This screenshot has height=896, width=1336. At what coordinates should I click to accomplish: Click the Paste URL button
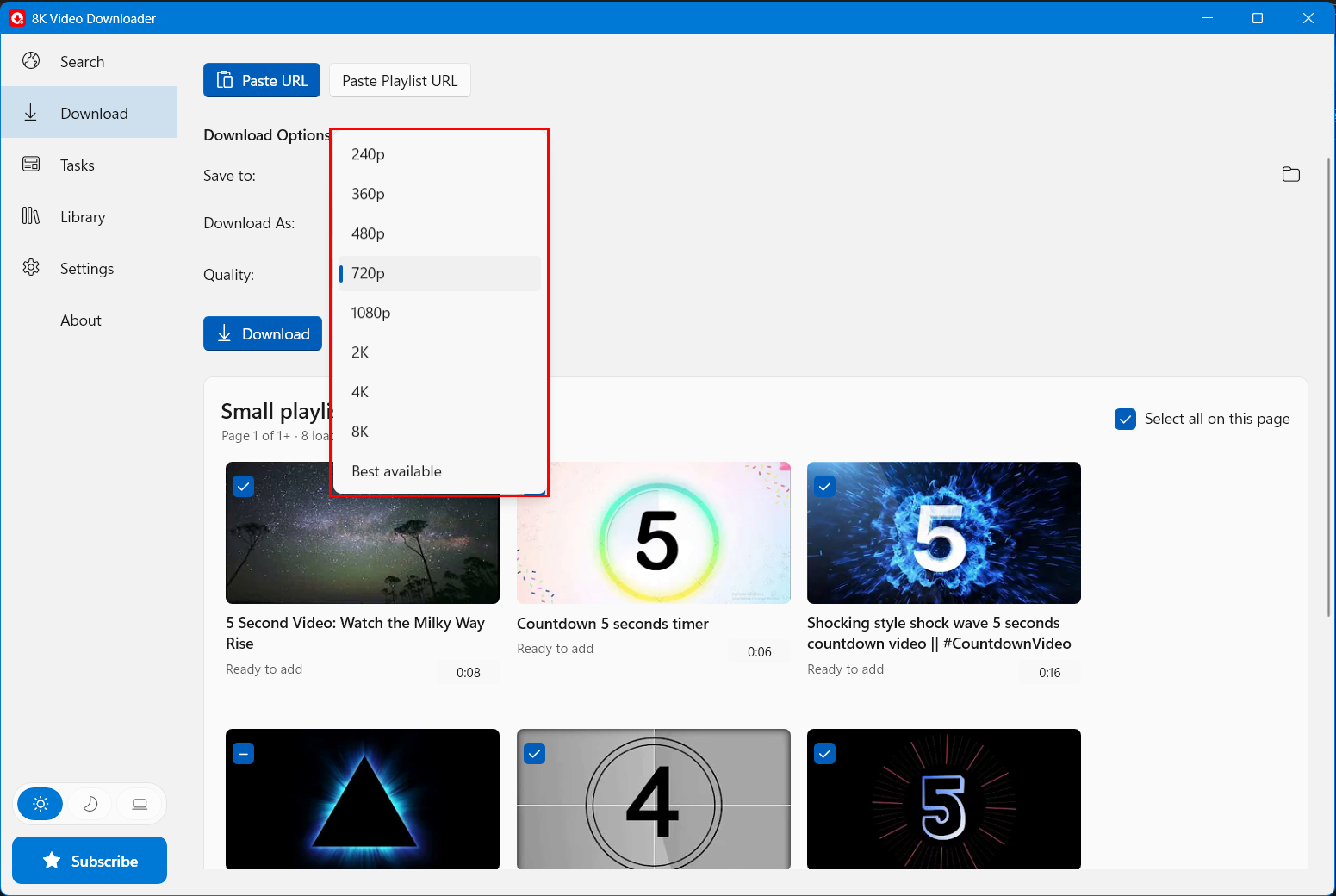point(262,80)
